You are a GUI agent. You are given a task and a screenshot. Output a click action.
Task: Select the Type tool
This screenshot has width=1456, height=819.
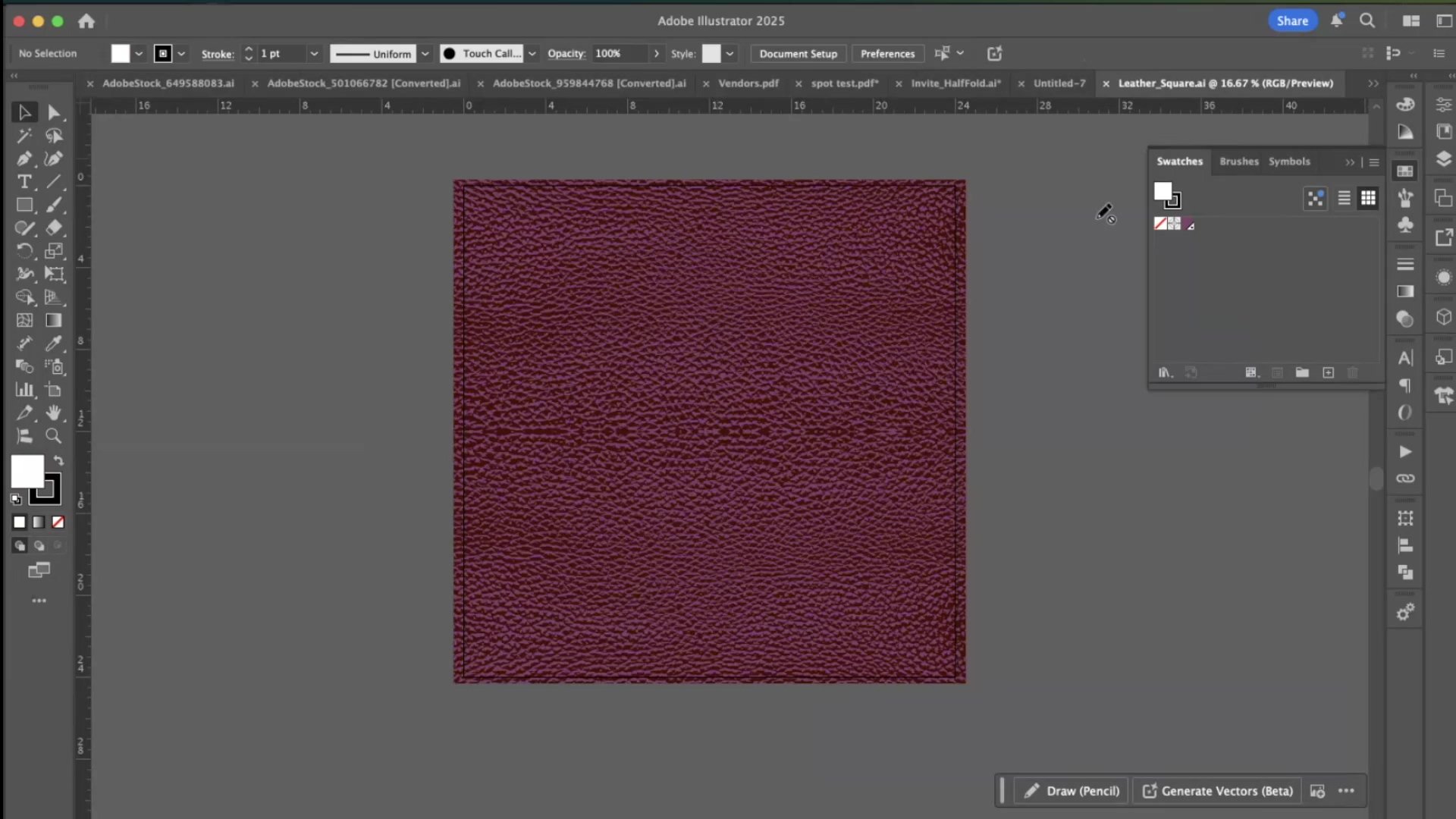click(24, 182)
